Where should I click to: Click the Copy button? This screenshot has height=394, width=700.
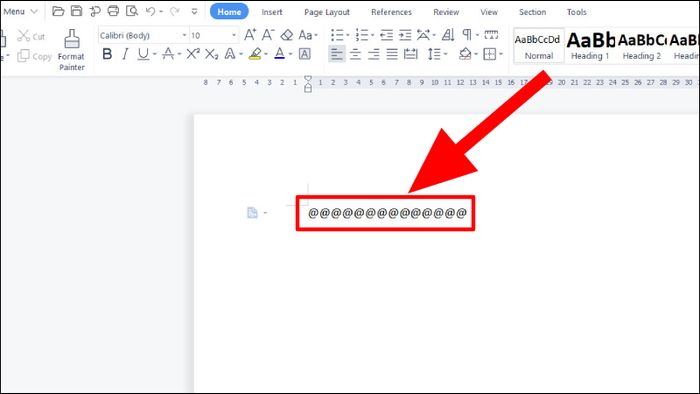(34, 56)
